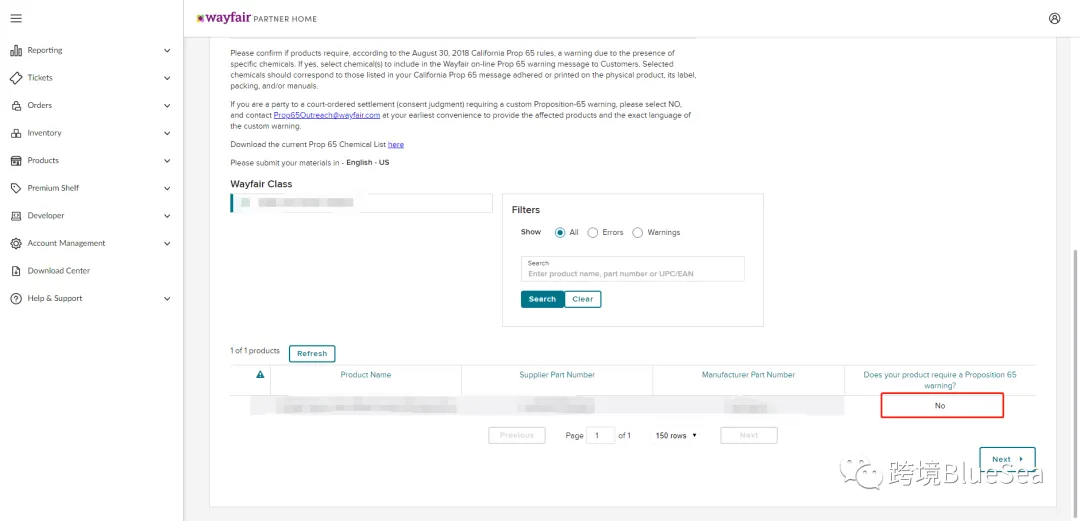This screenshot has width=1080, height=521.
Task: Click the Premium Shelf tag icon
Action: 16,188
